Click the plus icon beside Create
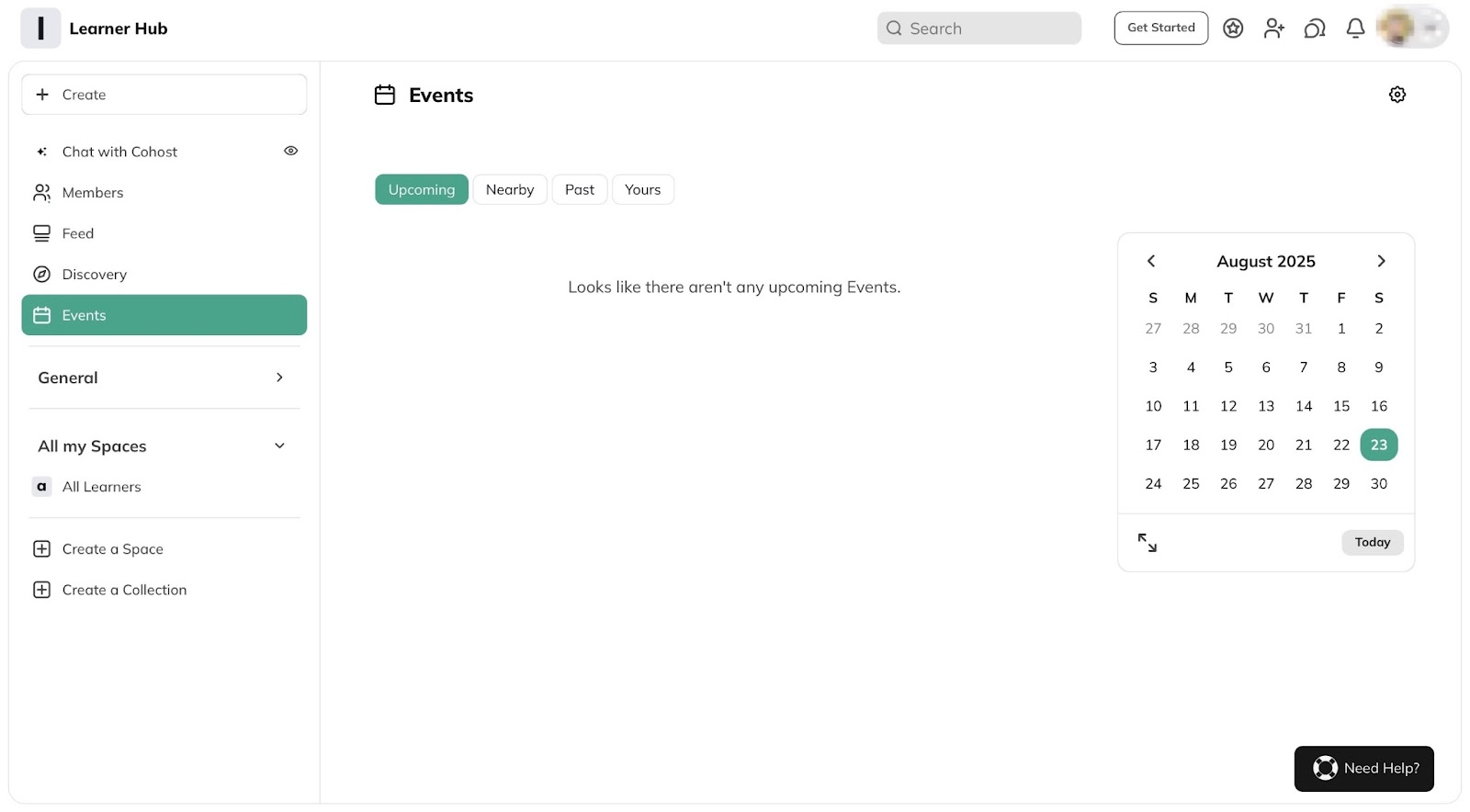 click(42, 95)
